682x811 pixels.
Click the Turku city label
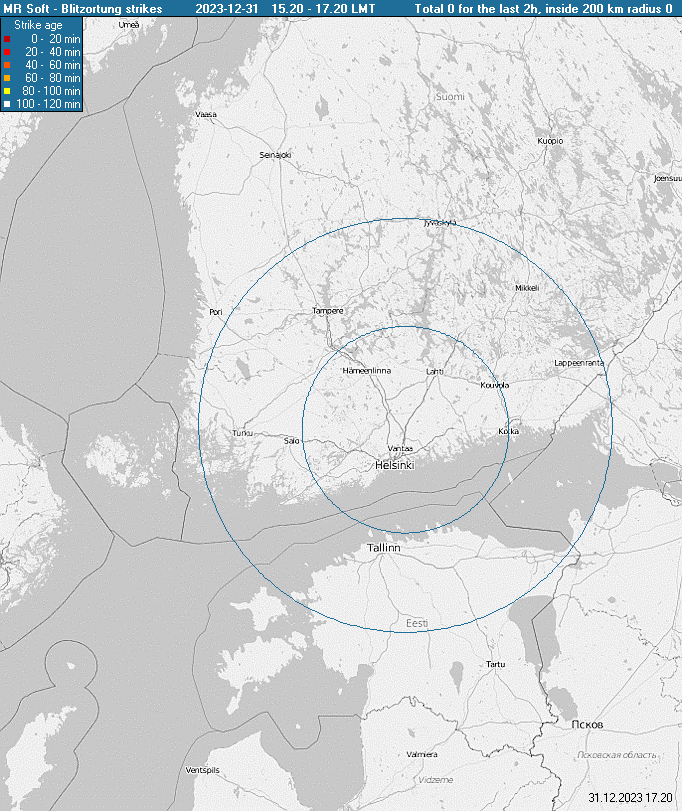(243, 433)
